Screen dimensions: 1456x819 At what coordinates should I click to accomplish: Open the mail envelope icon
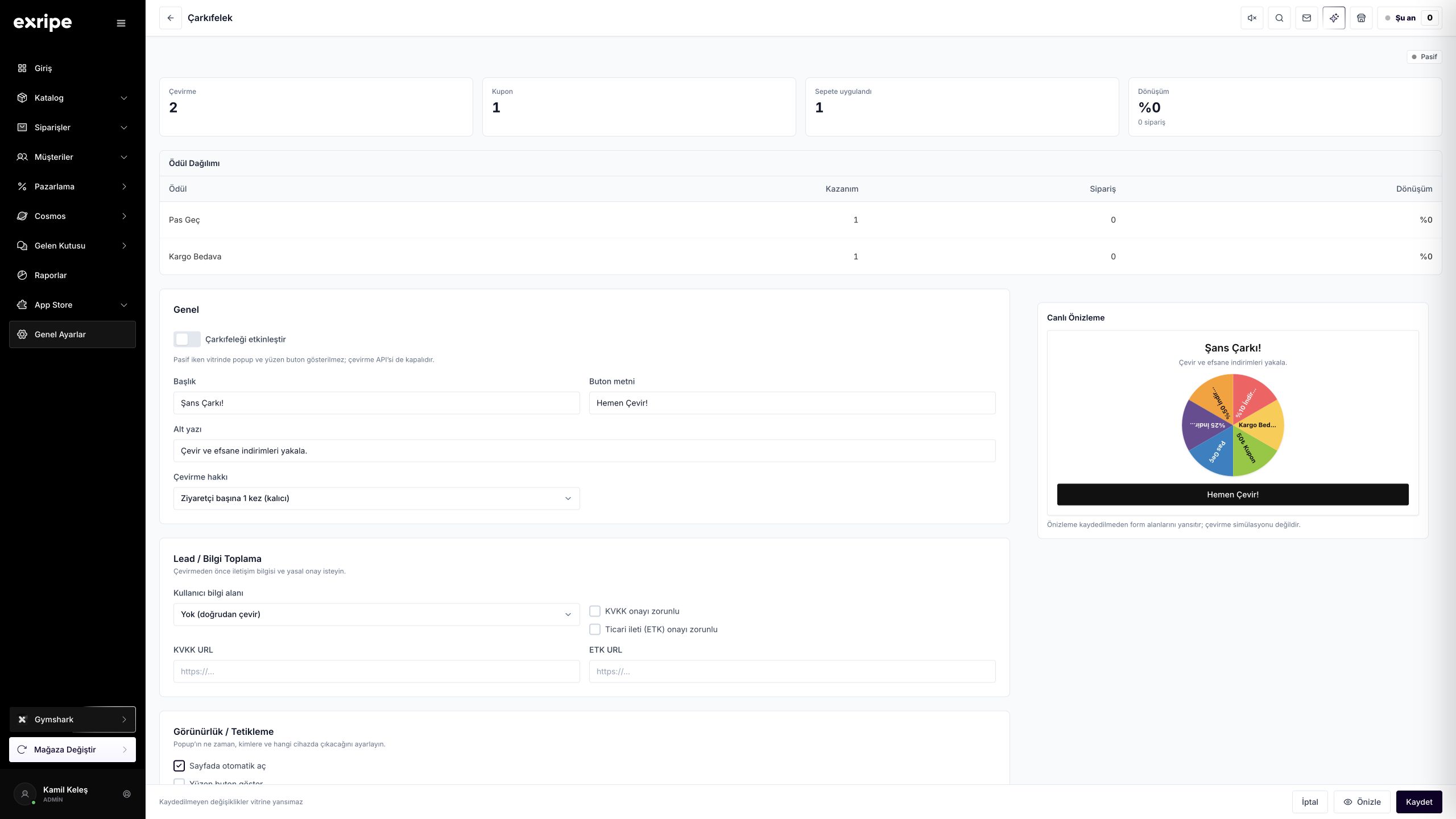point(1306,18)
